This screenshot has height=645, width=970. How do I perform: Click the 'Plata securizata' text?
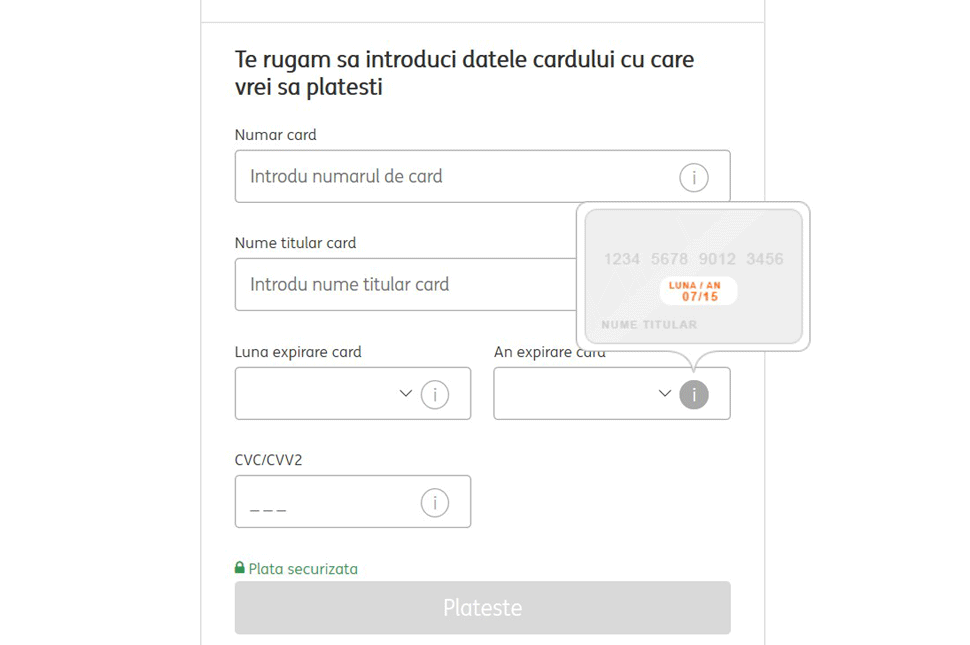coord(303,569)
